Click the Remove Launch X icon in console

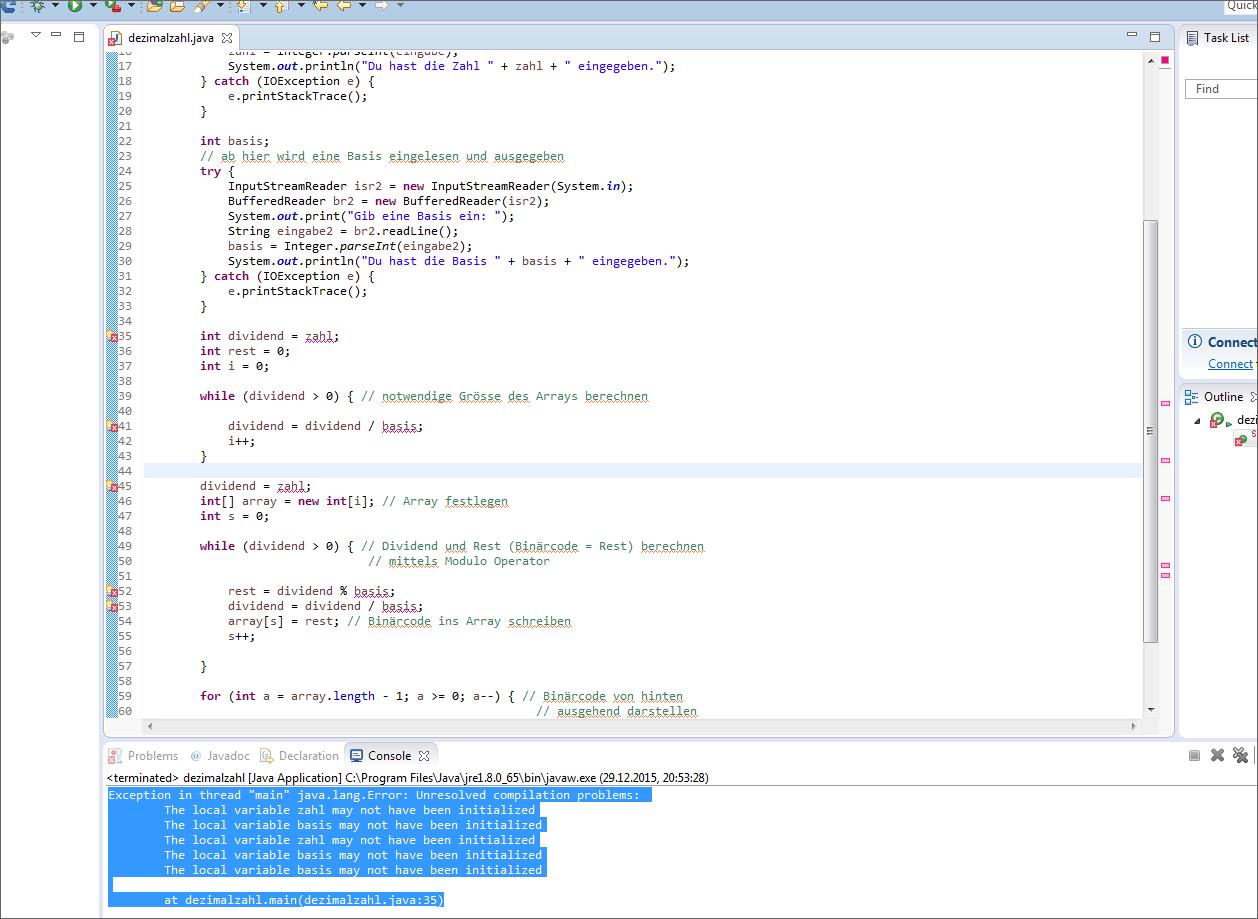pyautogui.click(x=1217, y=756)
